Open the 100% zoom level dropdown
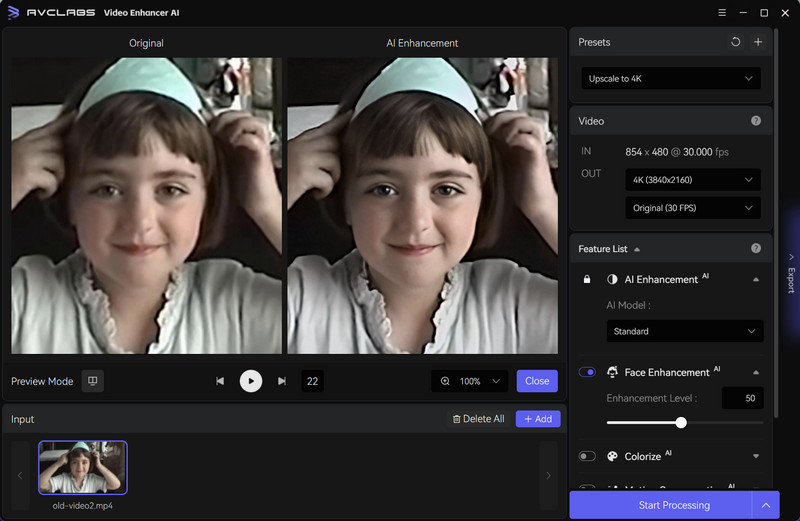Viewport: 800px width, 521px height. 469,381
